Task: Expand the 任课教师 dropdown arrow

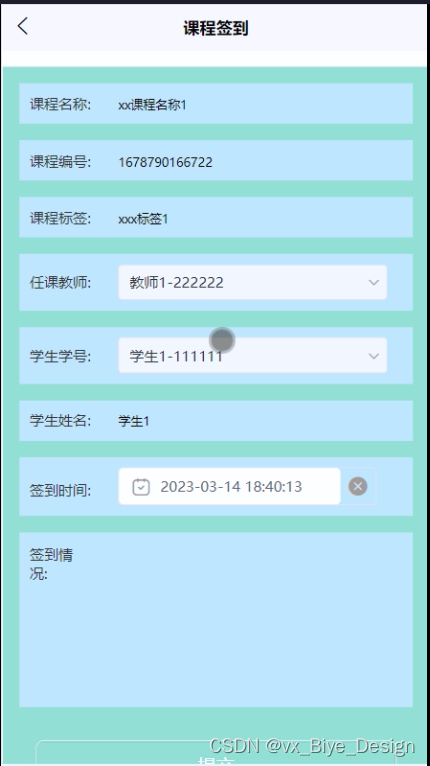Action: pos(373,282)
